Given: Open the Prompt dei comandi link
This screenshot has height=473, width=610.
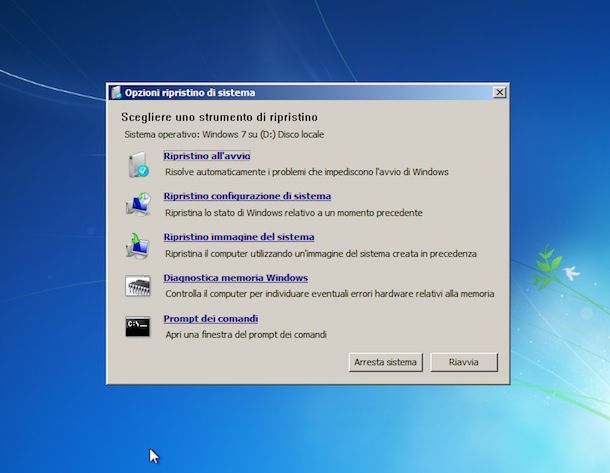Looking at the screenshot, I should click(x=210, y=319).
